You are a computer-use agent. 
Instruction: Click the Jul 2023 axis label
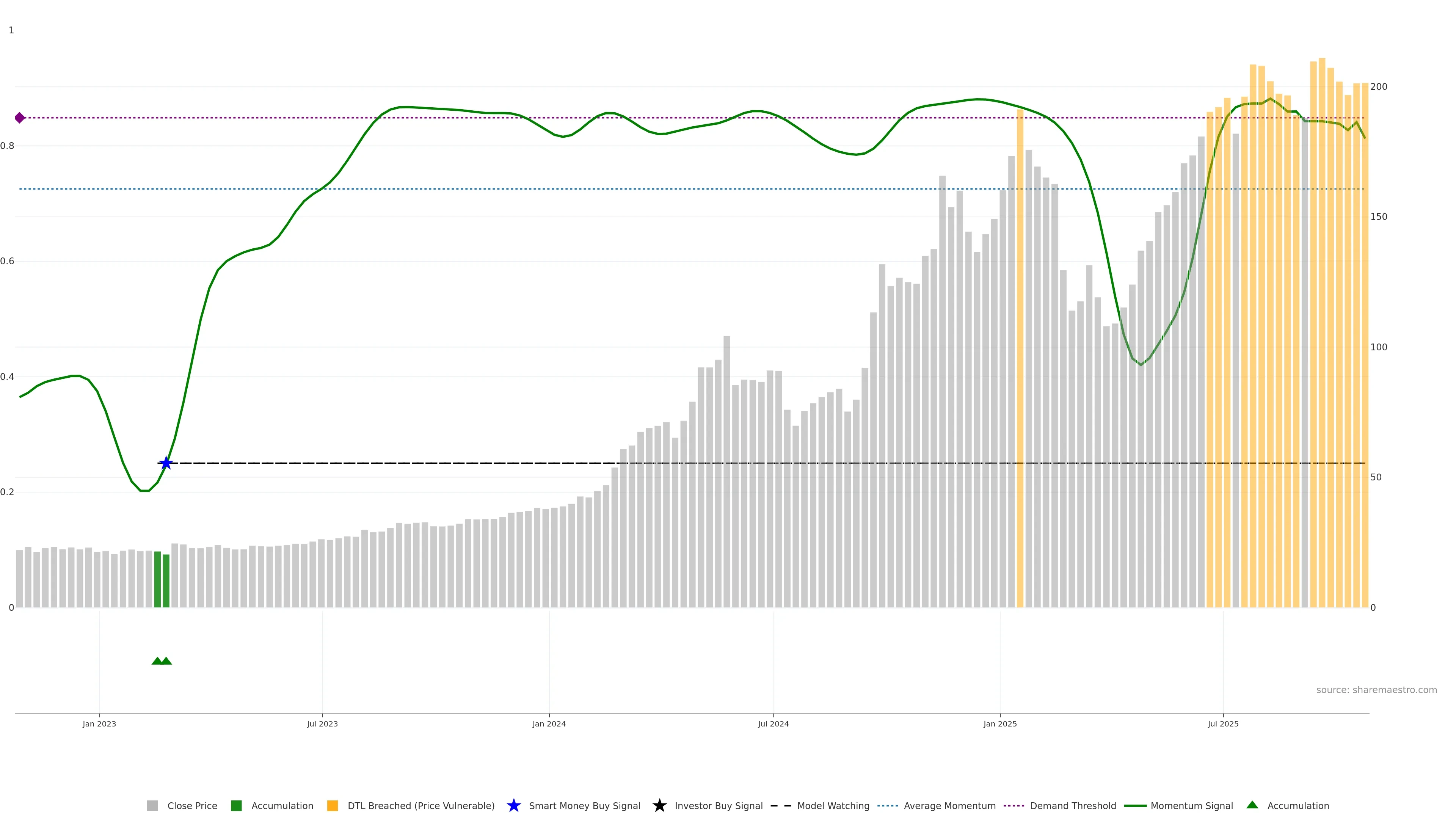(x=322, y=724)
